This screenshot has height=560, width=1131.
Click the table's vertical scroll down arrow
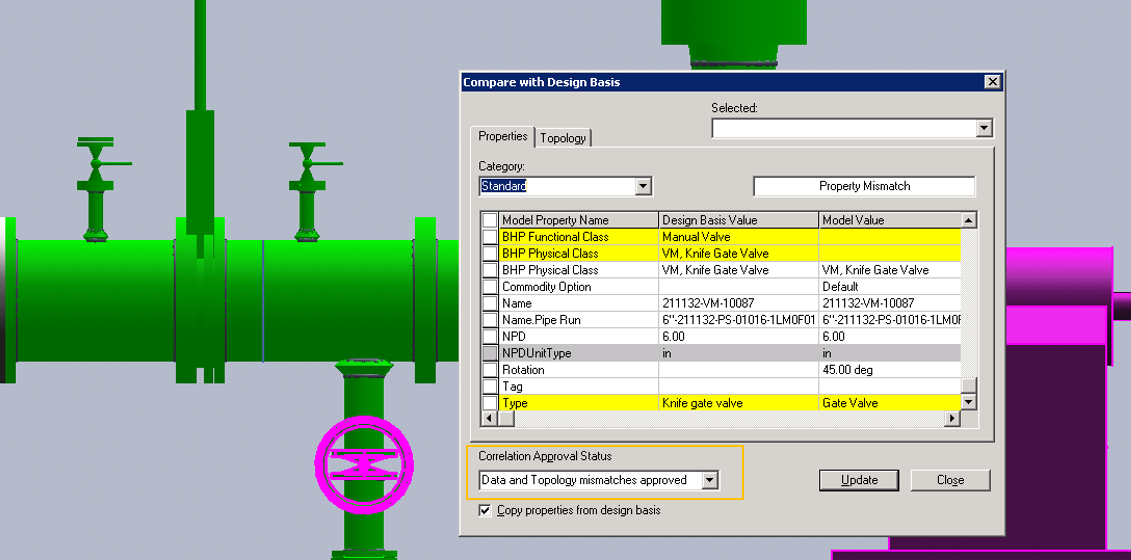968,402
